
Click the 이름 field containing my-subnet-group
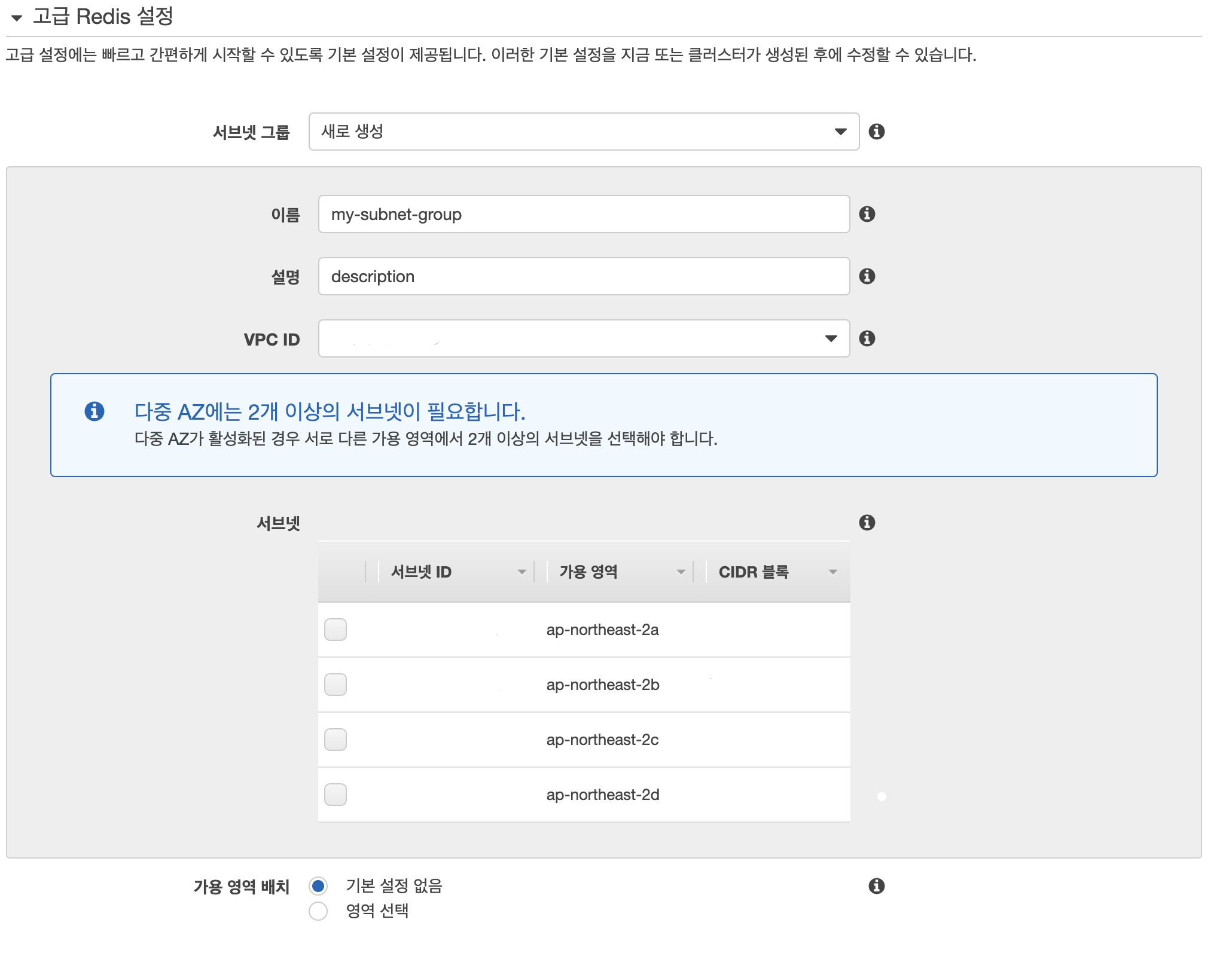click(584, 214)
